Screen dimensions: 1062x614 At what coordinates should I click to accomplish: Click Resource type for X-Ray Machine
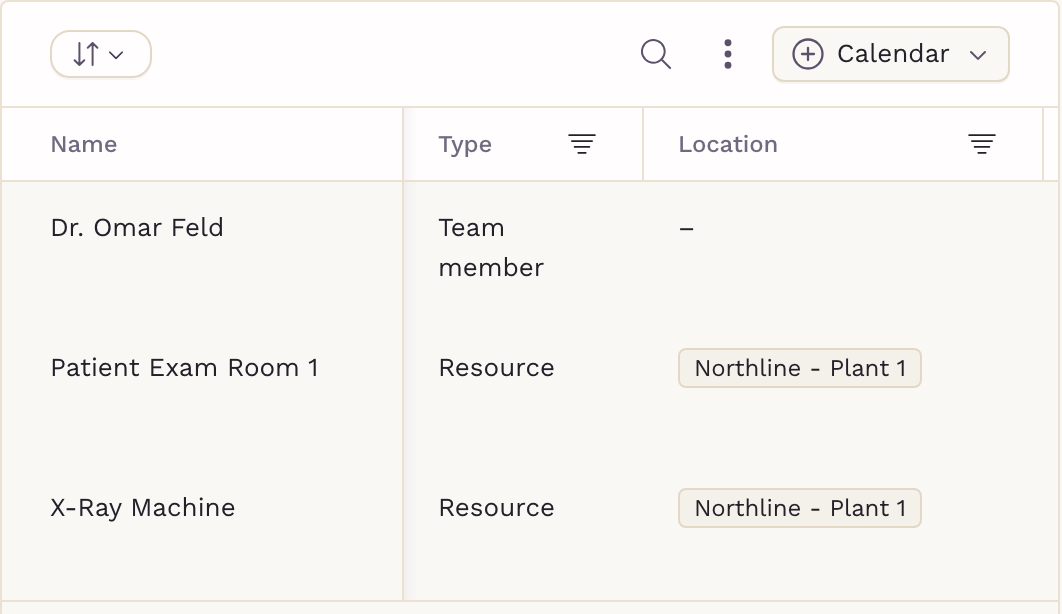(496, 508)
